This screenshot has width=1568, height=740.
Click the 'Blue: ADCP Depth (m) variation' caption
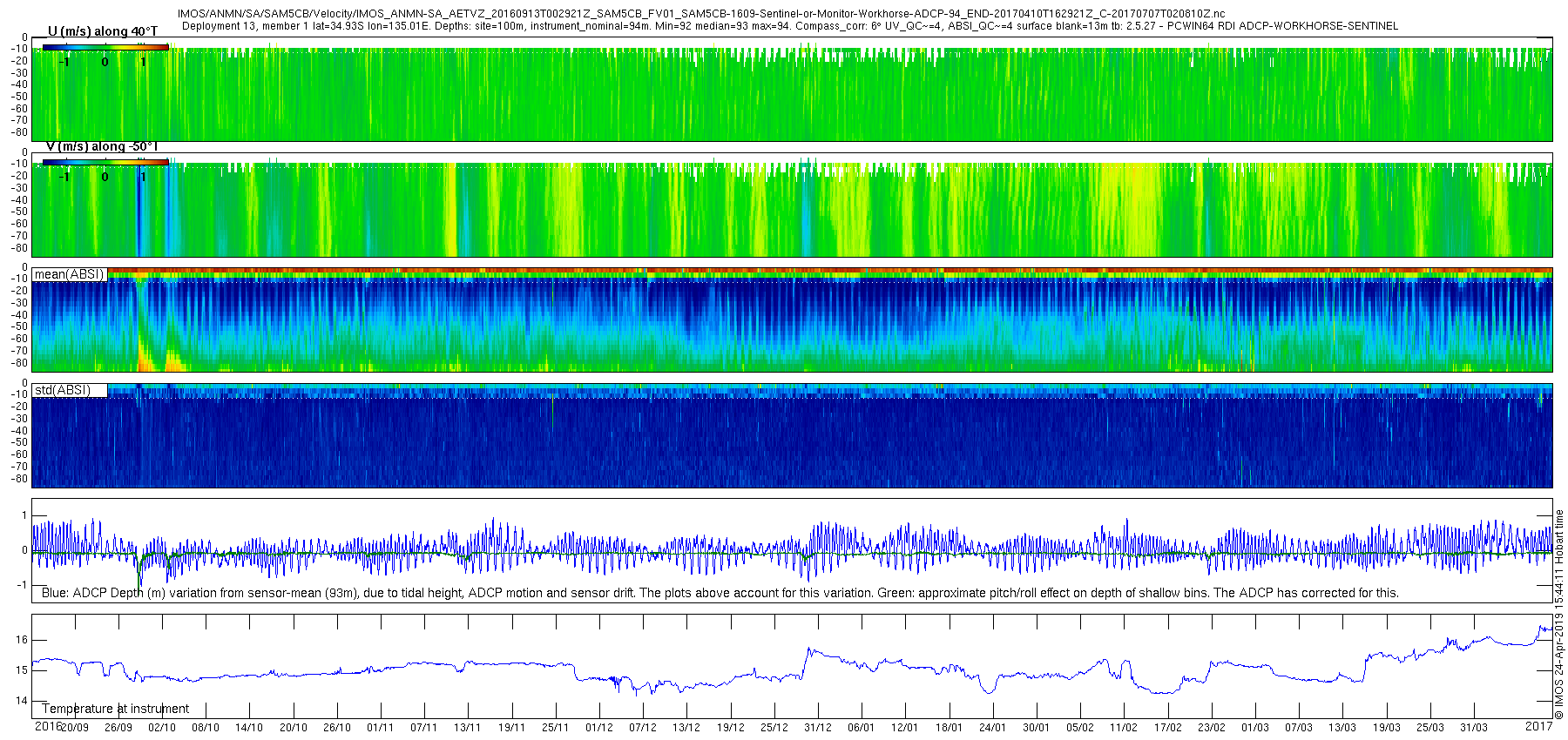tap(720, 593)
